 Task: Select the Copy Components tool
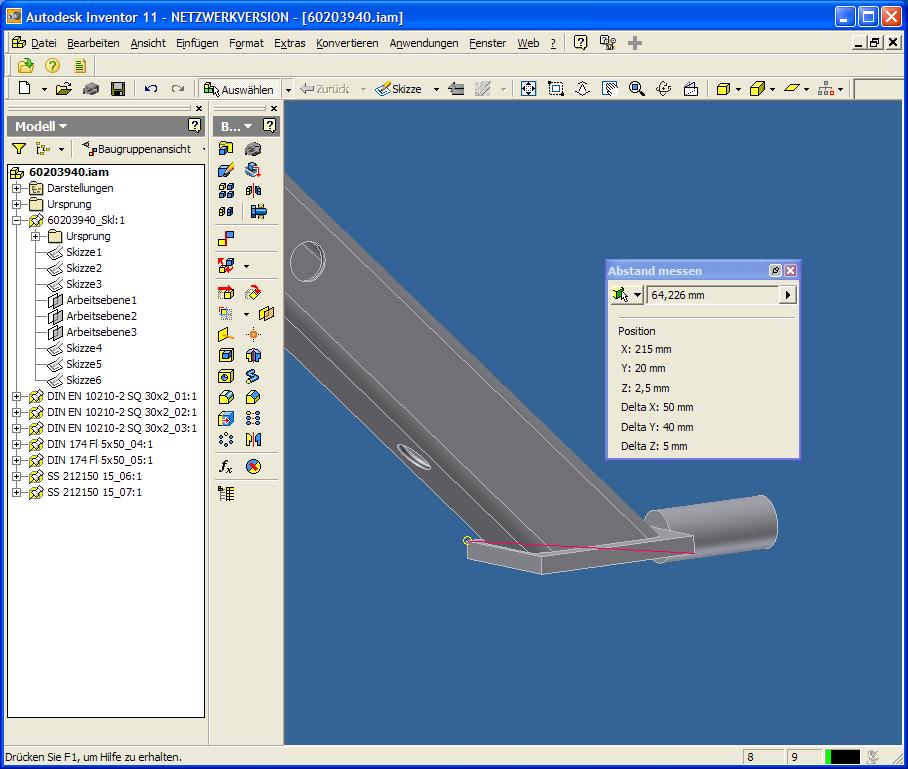226,211
